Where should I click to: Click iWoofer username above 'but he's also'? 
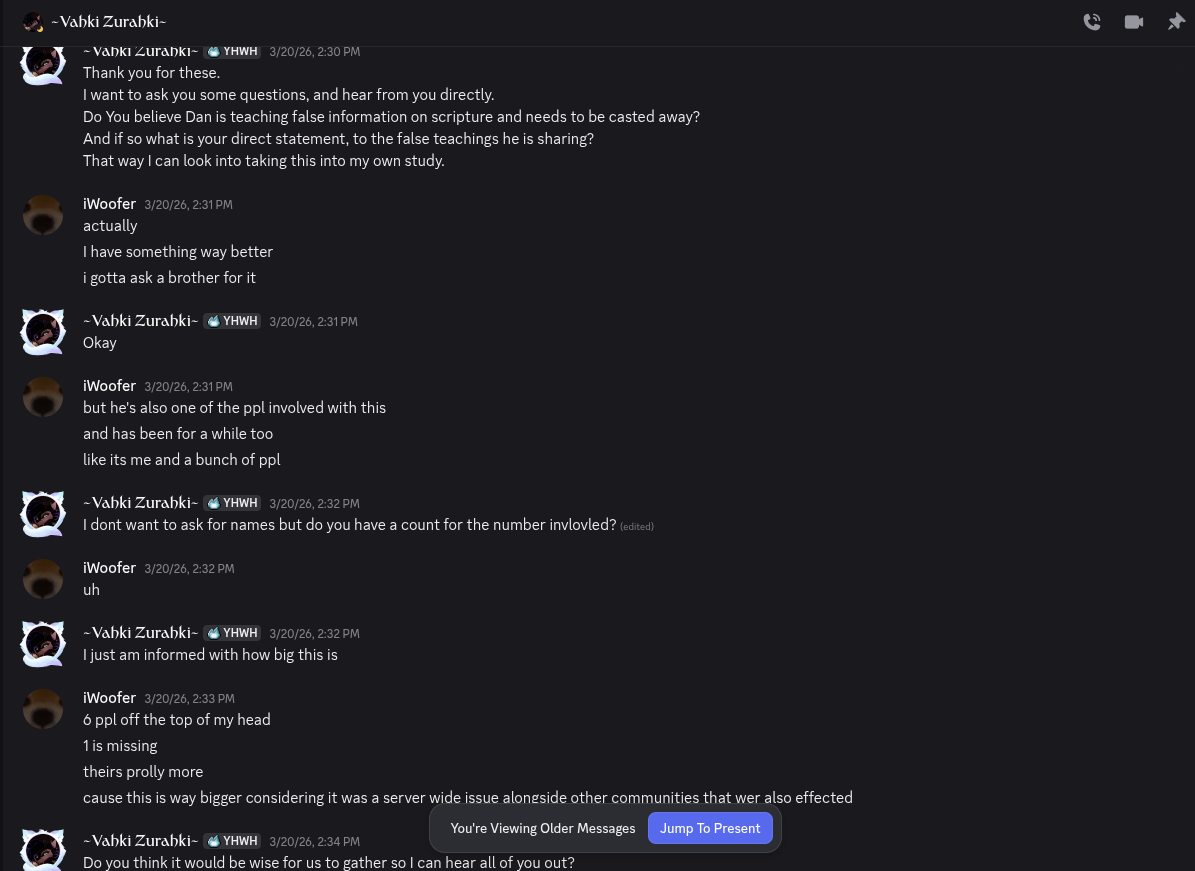point(109,386)
